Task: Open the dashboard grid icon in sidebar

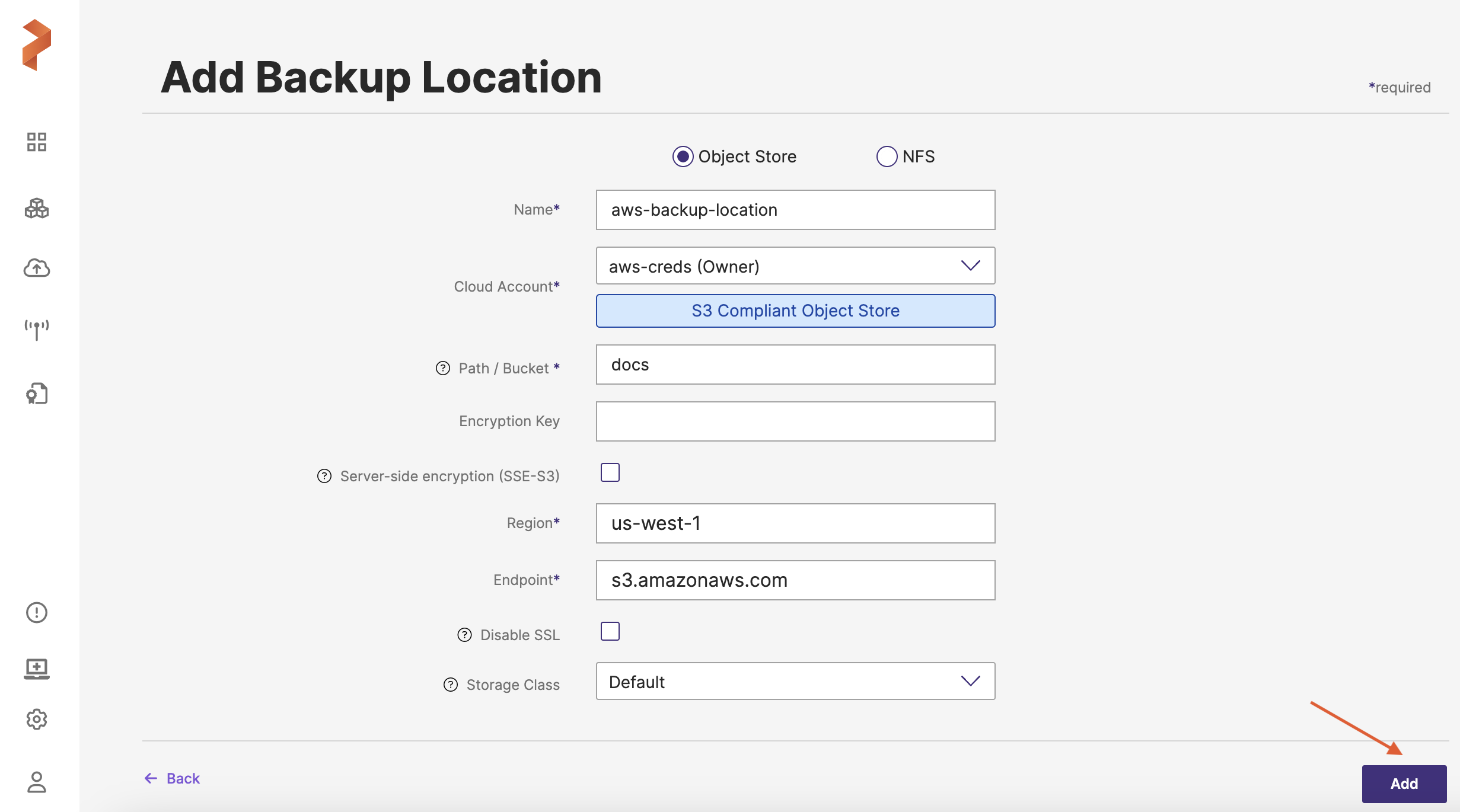Action: (36, 142)
